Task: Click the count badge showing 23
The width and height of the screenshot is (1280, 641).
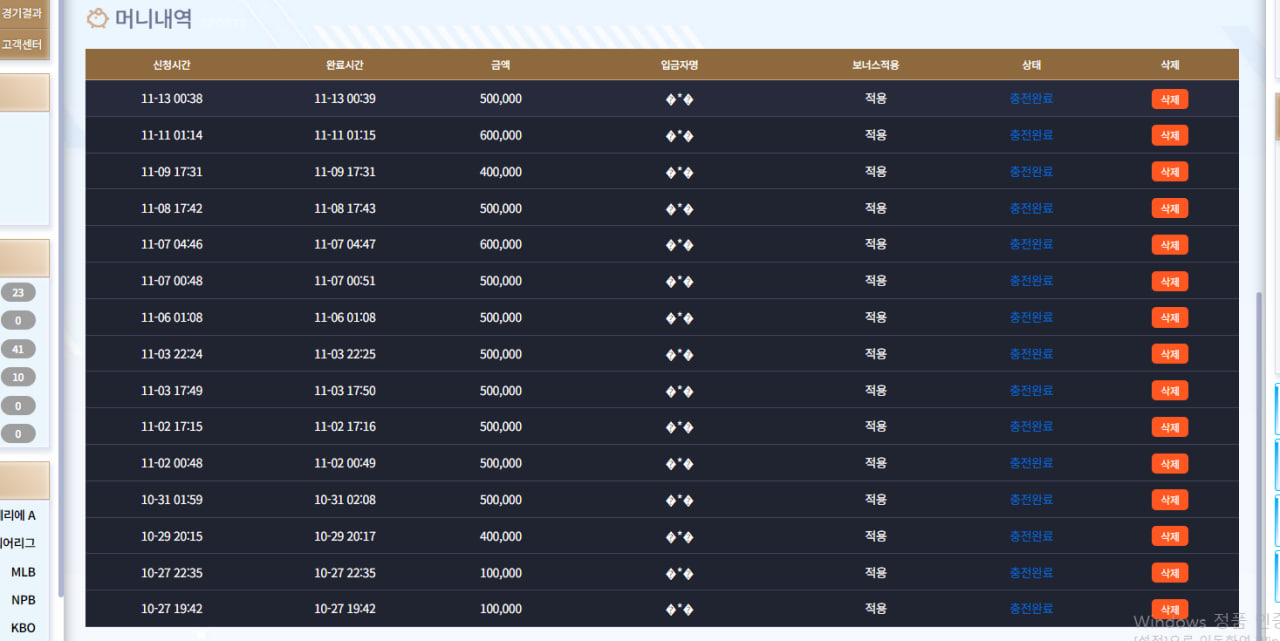Action: point(18,292)
